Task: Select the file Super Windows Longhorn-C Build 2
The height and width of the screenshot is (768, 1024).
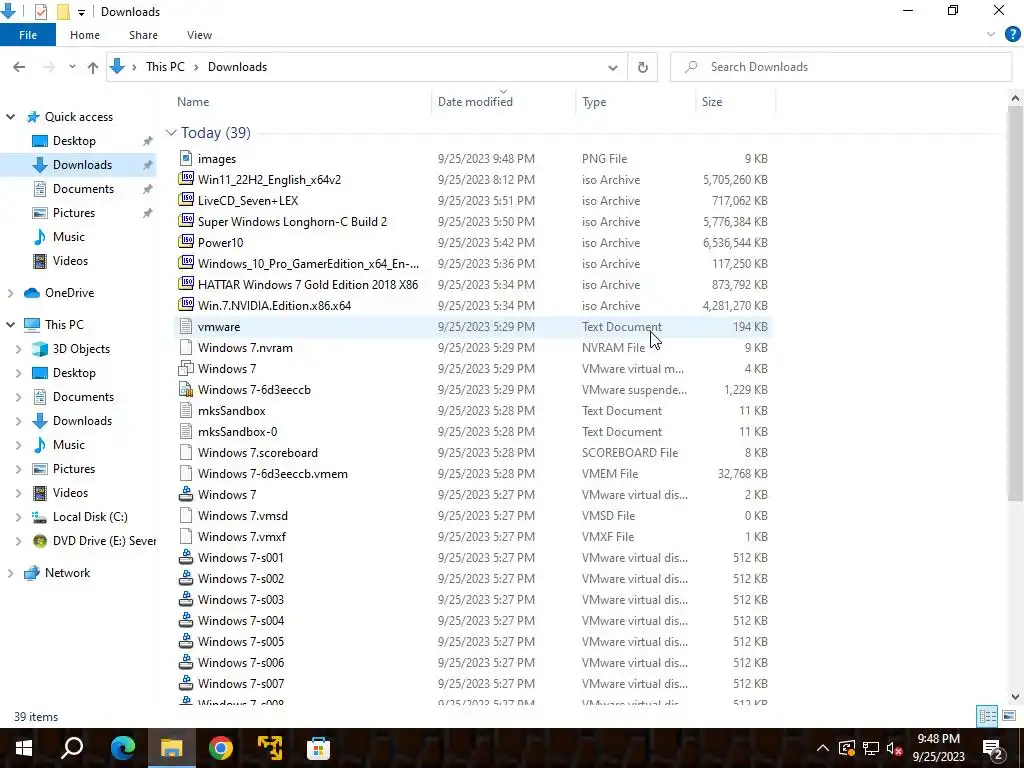Action: pyautogui.click(x=292, y=221)
